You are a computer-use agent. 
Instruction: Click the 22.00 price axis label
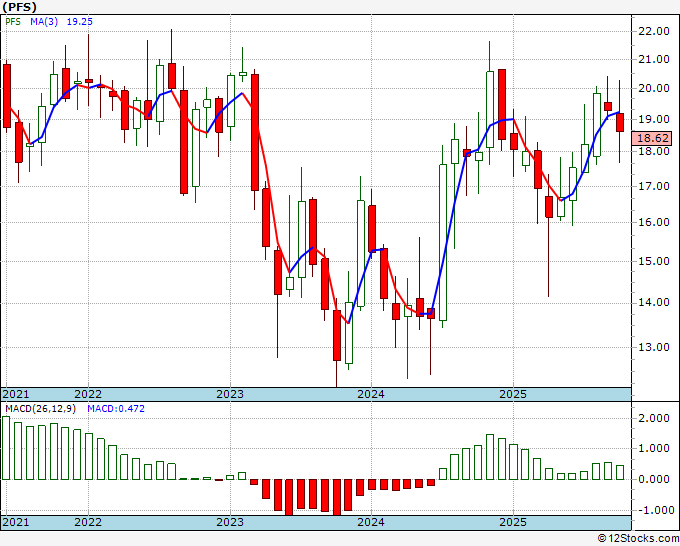coord(654,31)
